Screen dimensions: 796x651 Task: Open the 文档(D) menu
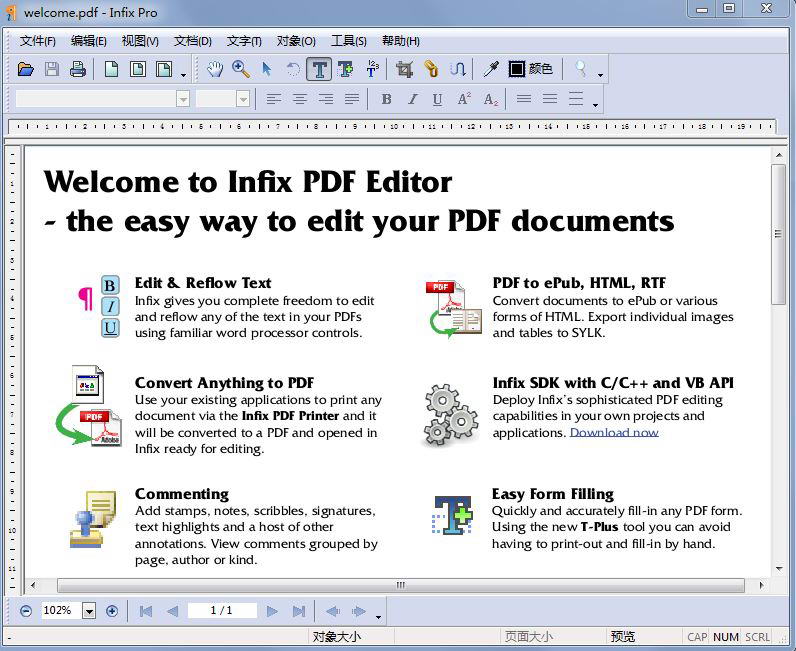pos(192,41)
